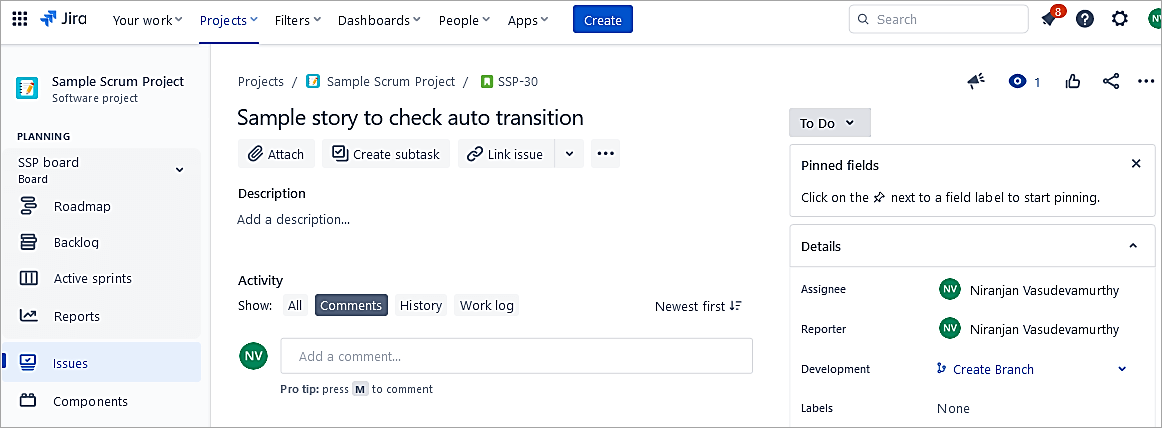Click the blue Create button
This screenshot has height=428, width=1162.
point(602,19)
